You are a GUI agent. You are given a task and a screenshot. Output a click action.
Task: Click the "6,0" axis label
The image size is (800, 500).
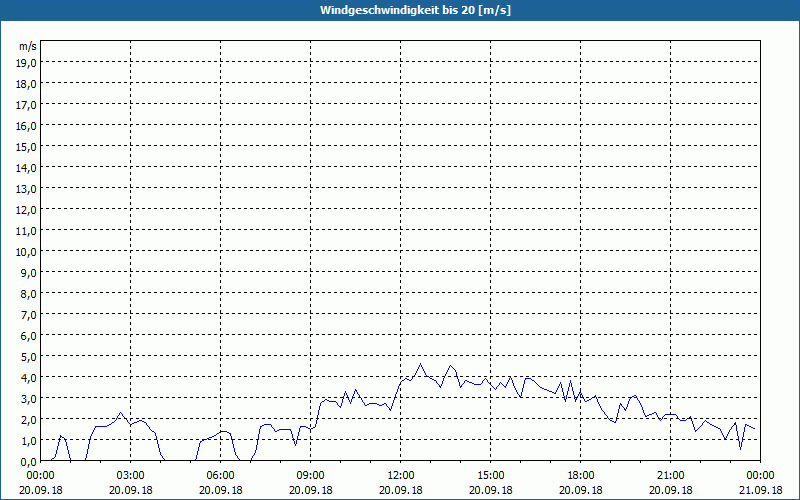29,336
